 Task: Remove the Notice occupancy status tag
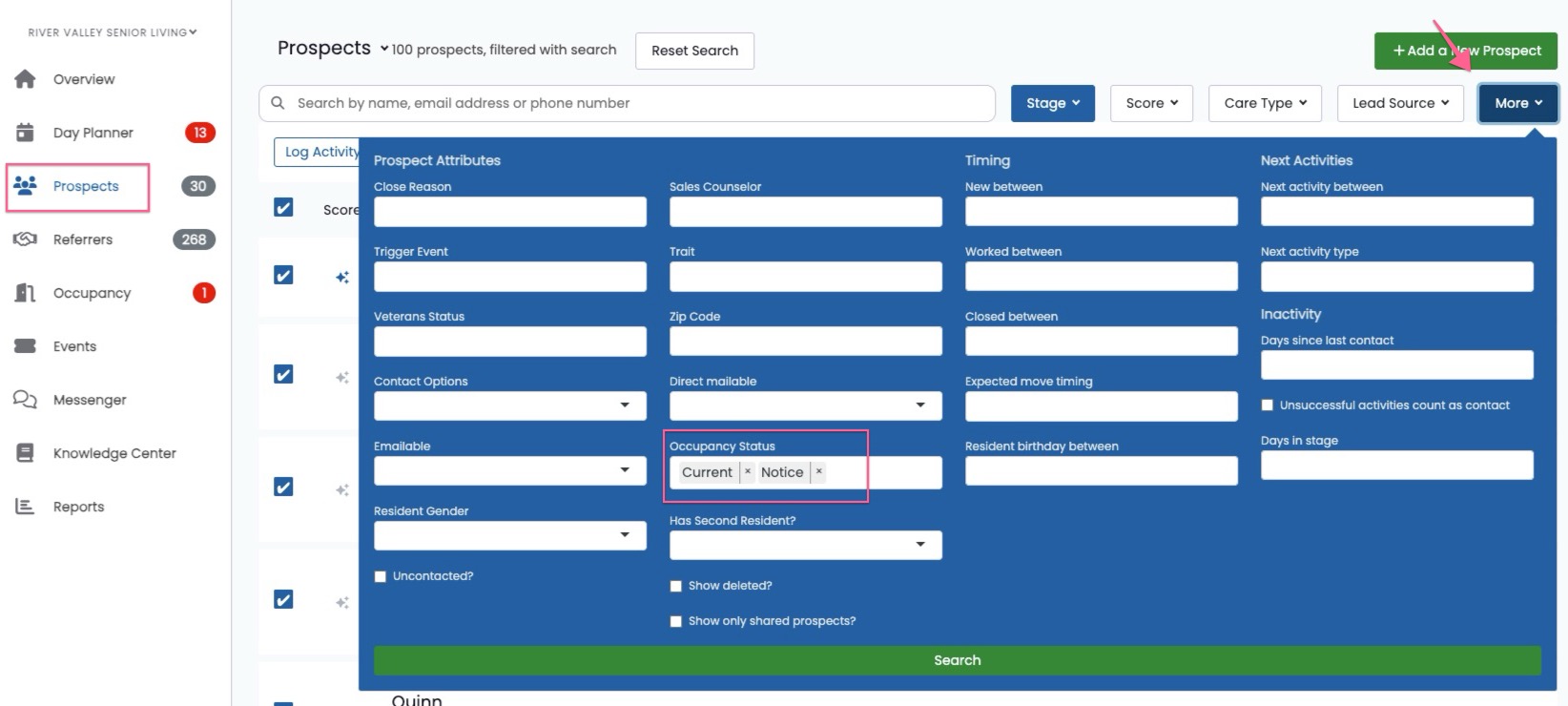click(818, 471)
